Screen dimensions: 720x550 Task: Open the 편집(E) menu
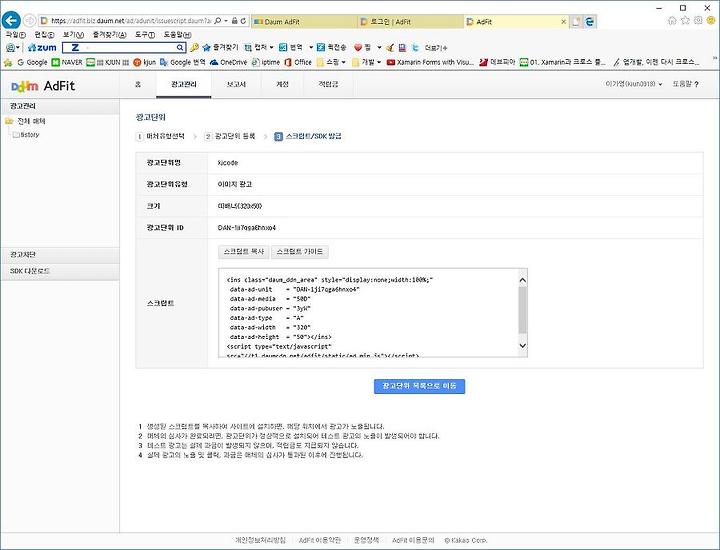tap(44, 35)
